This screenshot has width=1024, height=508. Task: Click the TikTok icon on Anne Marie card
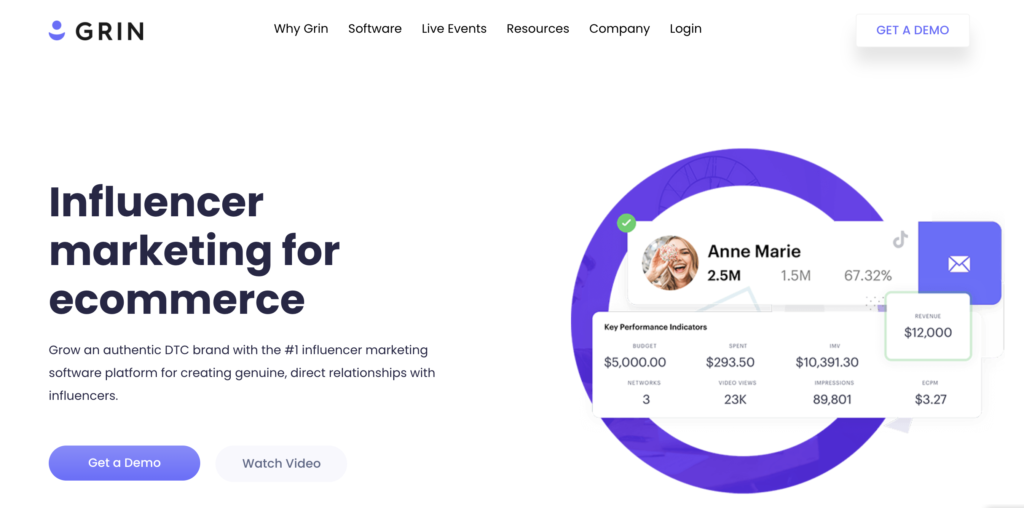point(901,239)
